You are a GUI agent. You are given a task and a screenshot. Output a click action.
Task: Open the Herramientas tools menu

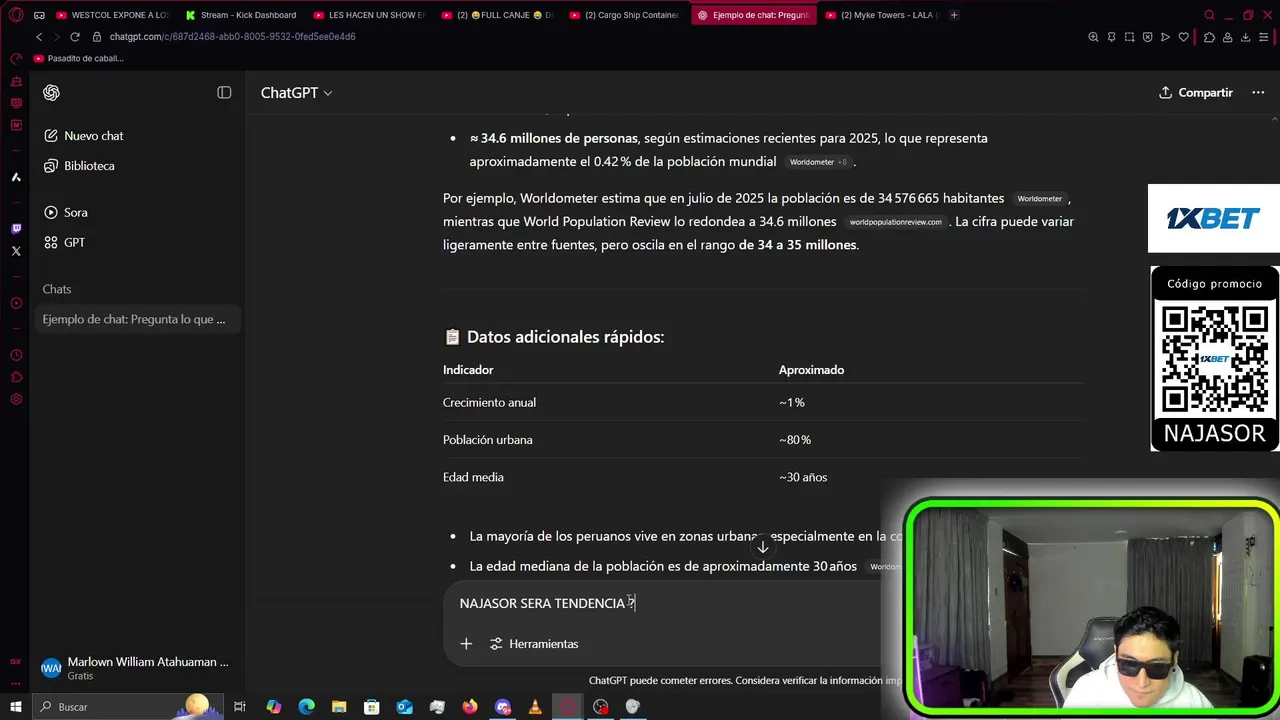(534, 644)
